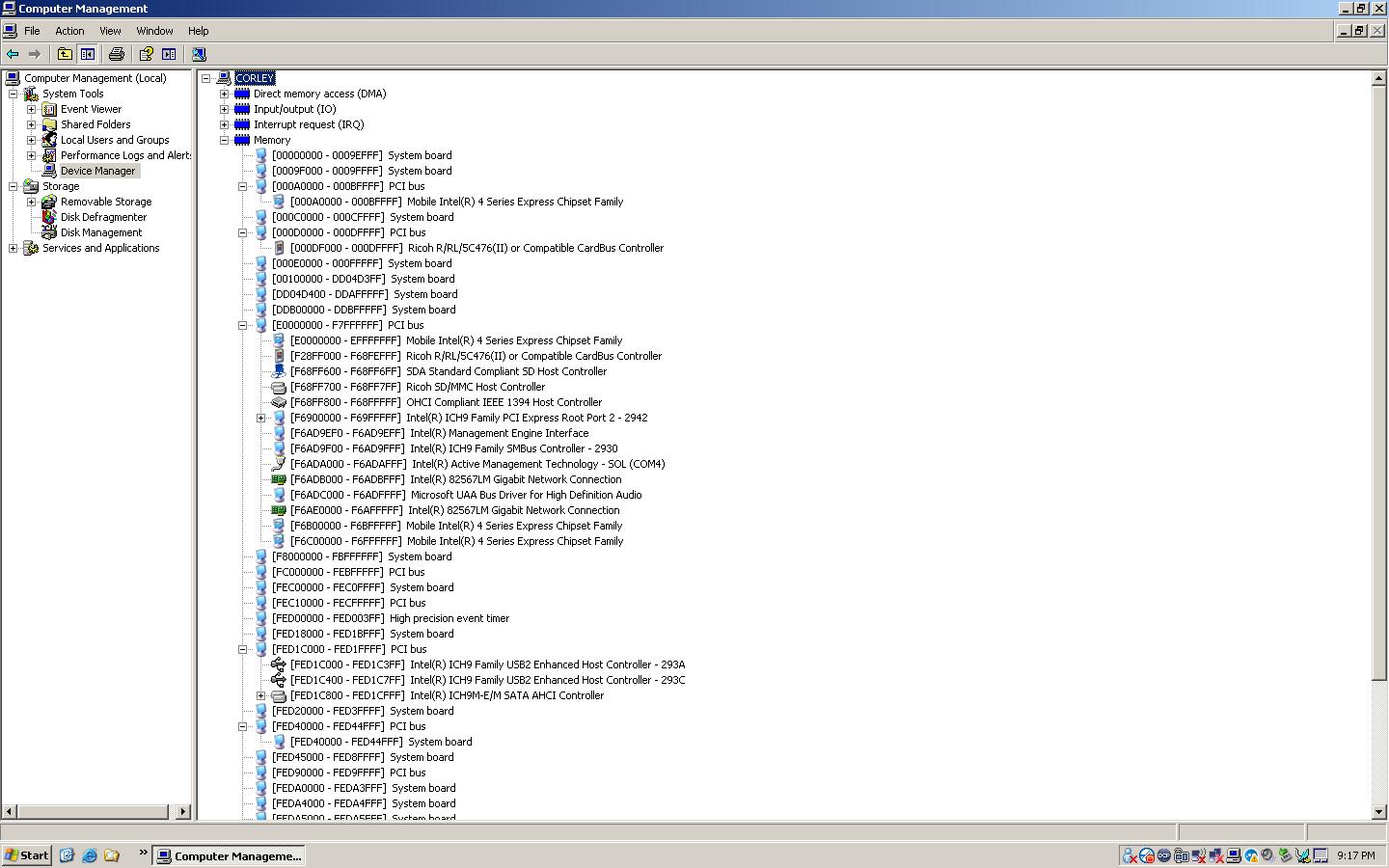Click the OHCI IEEE 1394 Host Controller icon
The width and height of the screenshot is (1389, 868).
(x=279, y=402)
